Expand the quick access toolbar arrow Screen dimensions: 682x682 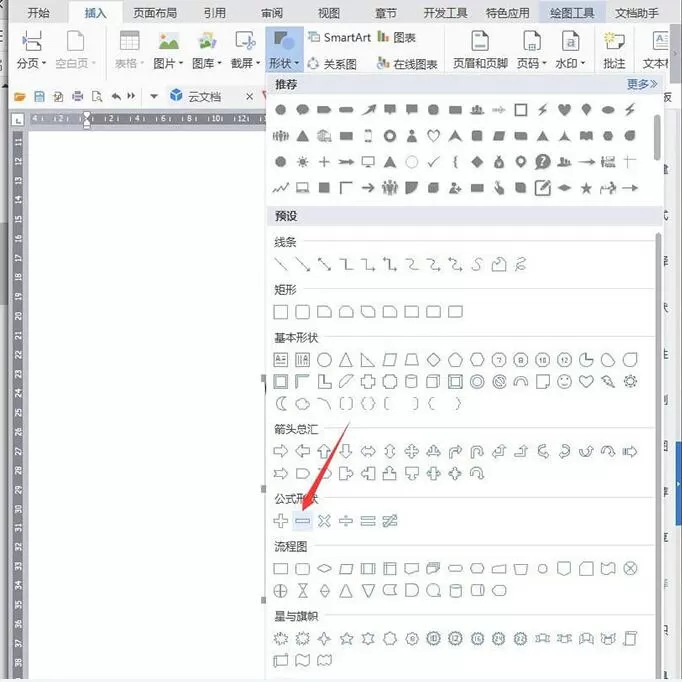(154, 96)
